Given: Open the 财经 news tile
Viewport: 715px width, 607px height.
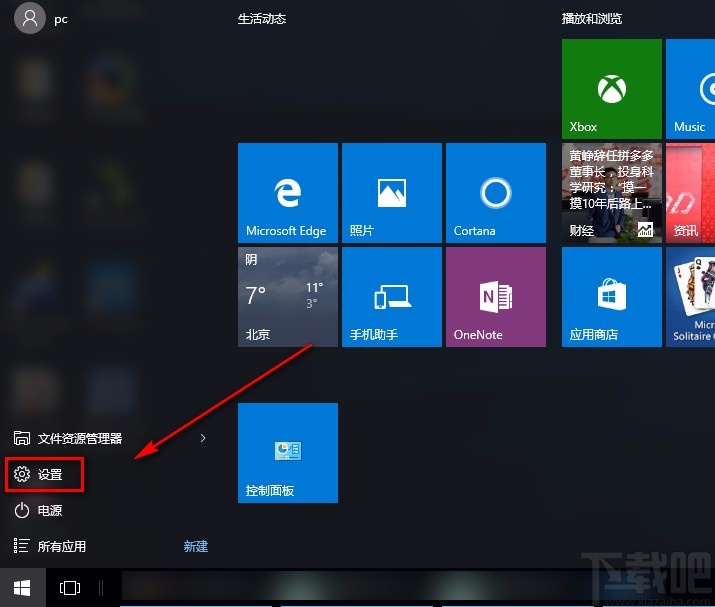Looking at the screenshot, I should click(611, 193).
